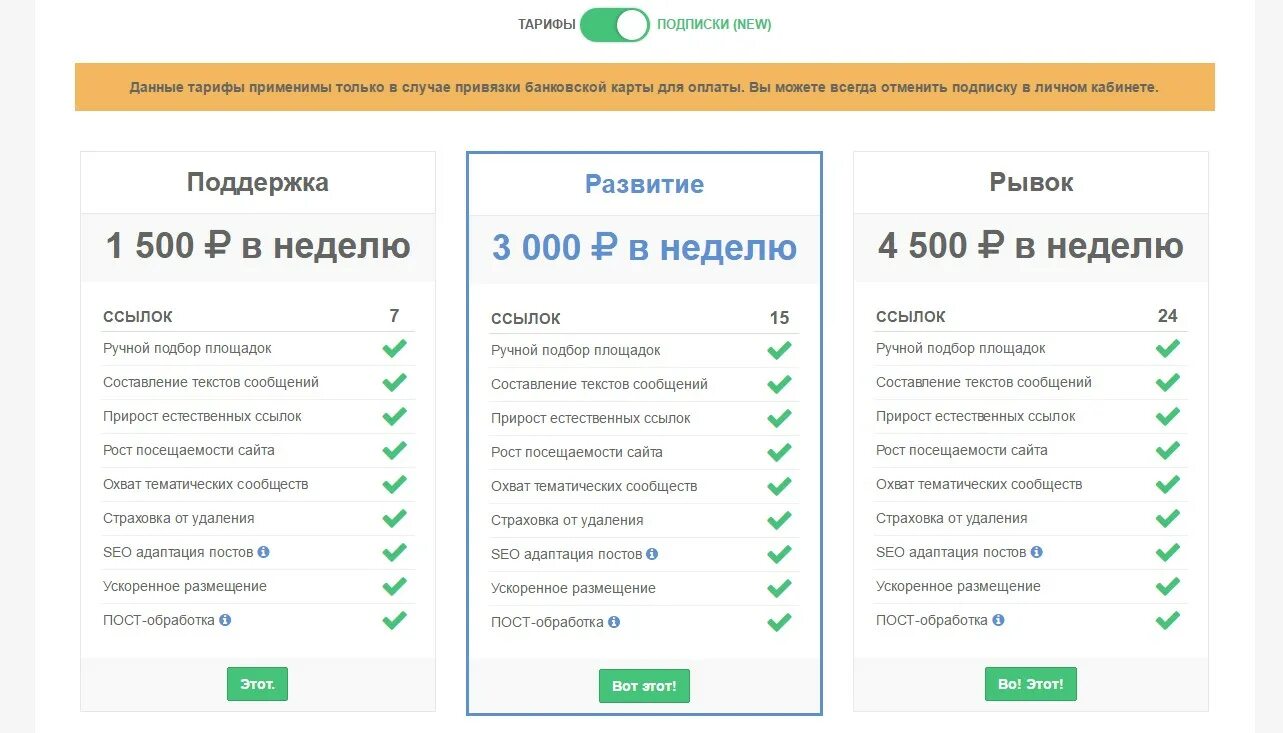Click checkmark for Страховка от удаления in Поддержка

coord(395,518)
